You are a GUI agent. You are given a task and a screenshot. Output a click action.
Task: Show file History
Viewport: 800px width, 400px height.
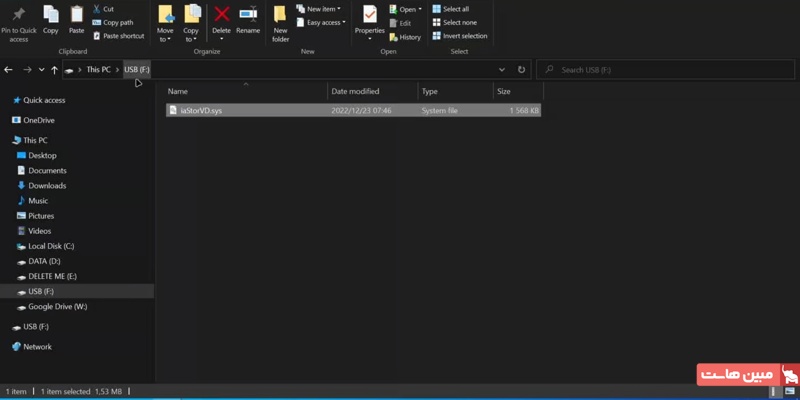[x=405, y=37]
